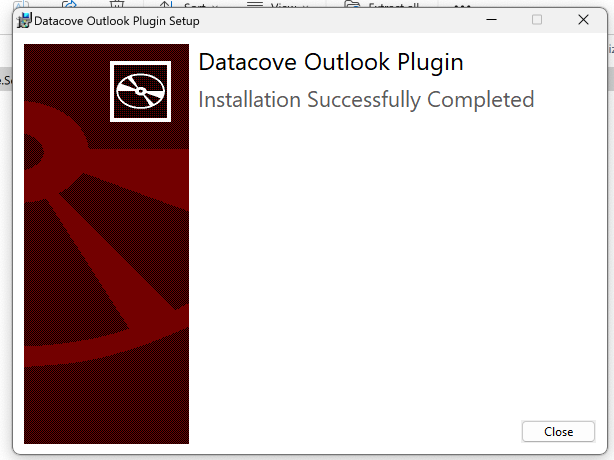Click the Extract all folder icon
This screenshot has width=614, height=460.
351,4
